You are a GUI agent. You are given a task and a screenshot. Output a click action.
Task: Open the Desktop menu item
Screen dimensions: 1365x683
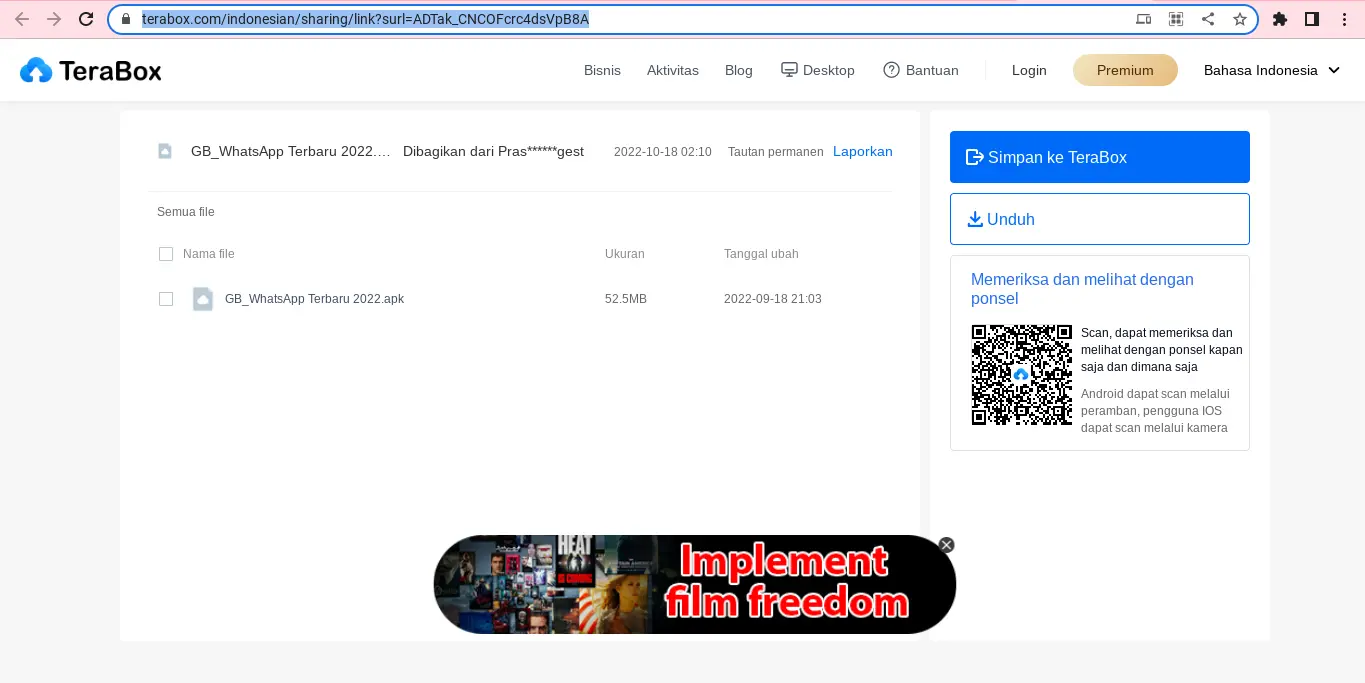818,70
